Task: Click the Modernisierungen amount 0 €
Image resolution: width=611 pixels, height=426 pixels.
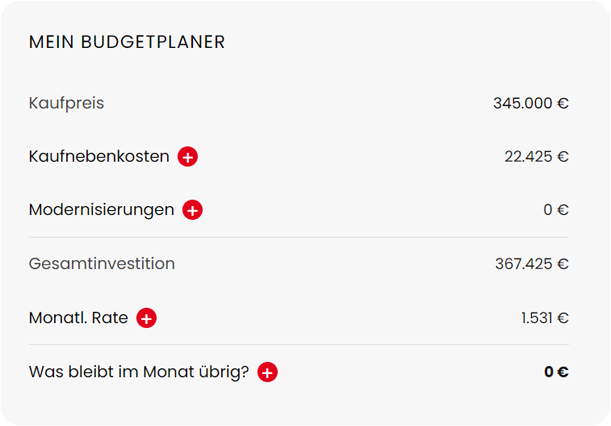Action: click(x=556, y=210)
